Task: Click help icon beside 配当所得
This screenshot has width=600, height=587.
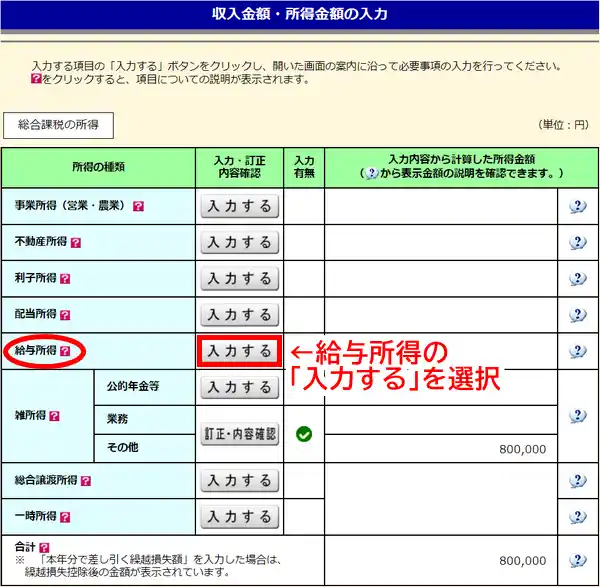Action: point(65,315)
